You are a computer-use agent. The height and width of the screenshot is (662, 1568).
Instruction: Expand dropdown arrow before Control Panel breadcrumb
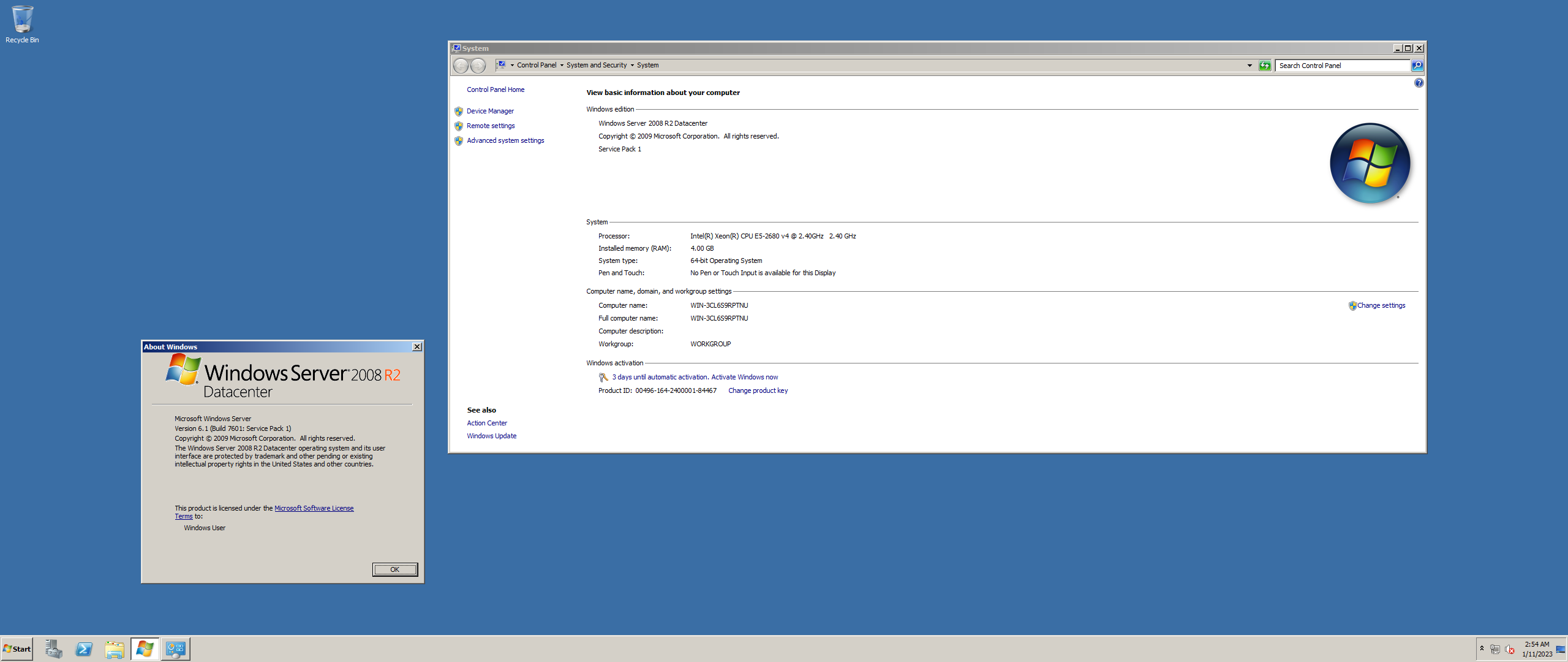[x=512, y=66]
